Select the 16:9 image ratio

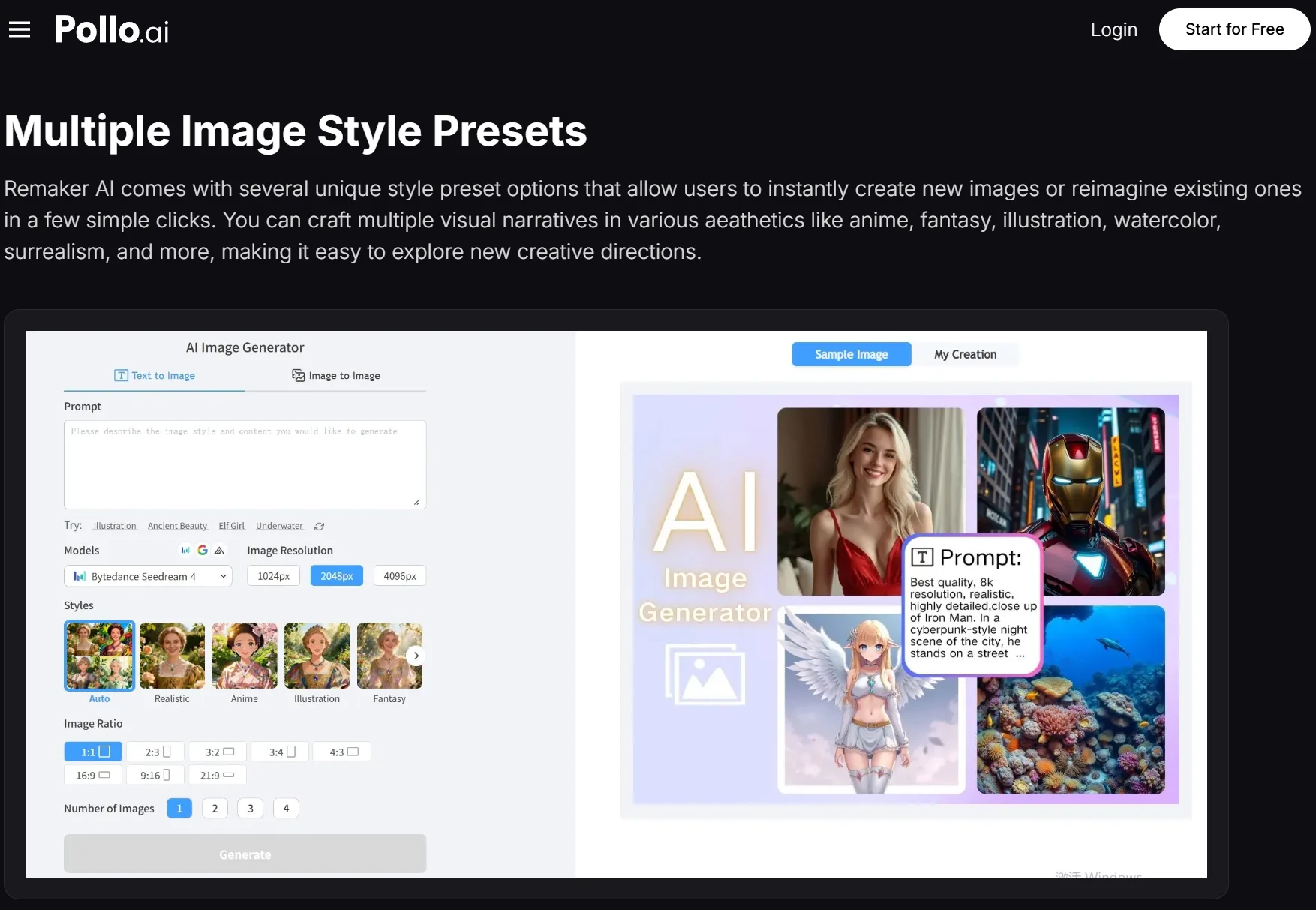93,775
